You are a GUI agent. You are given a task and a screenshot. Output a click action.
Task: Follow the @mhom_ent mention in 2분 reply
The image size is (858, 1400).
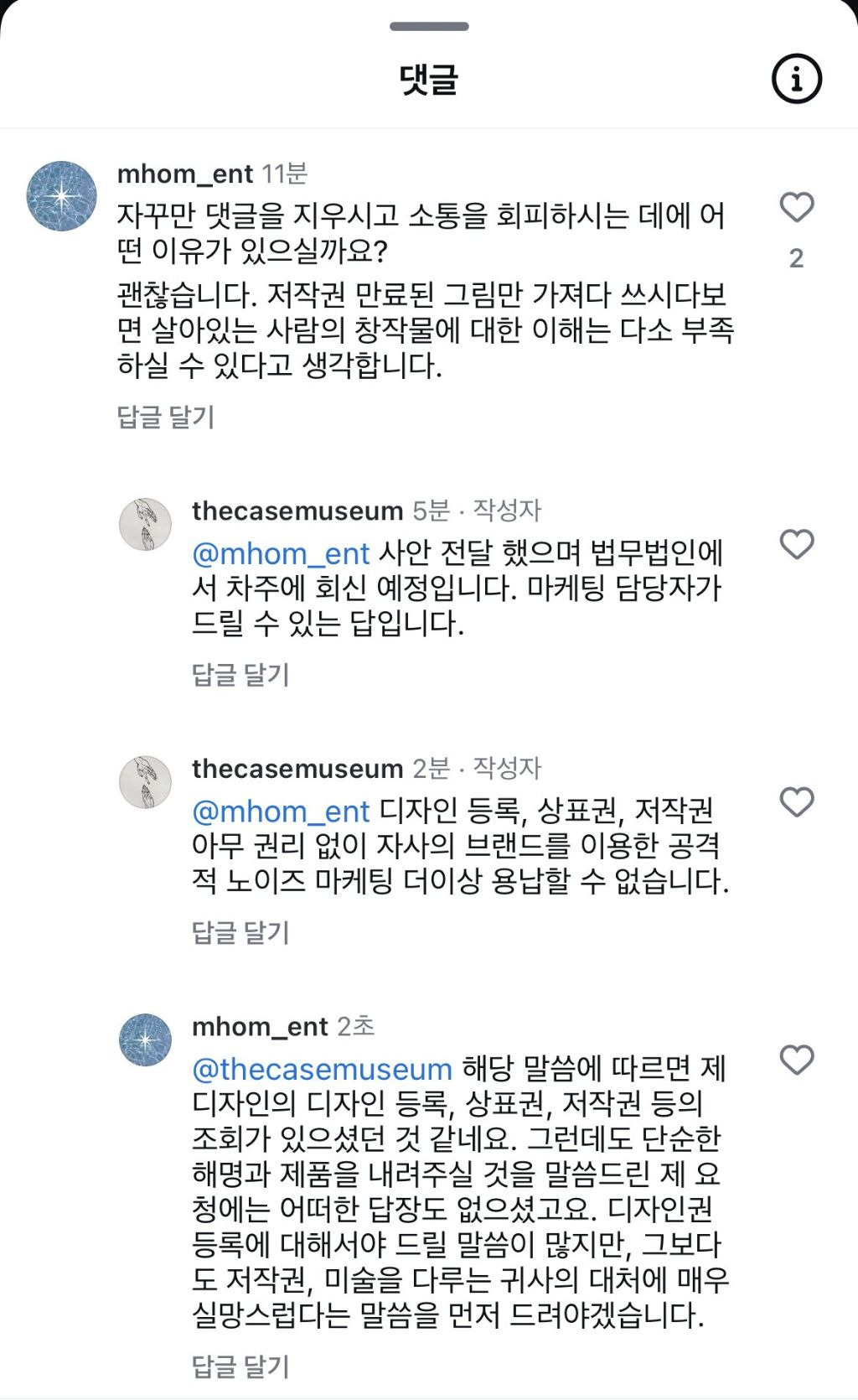point(281,811)
